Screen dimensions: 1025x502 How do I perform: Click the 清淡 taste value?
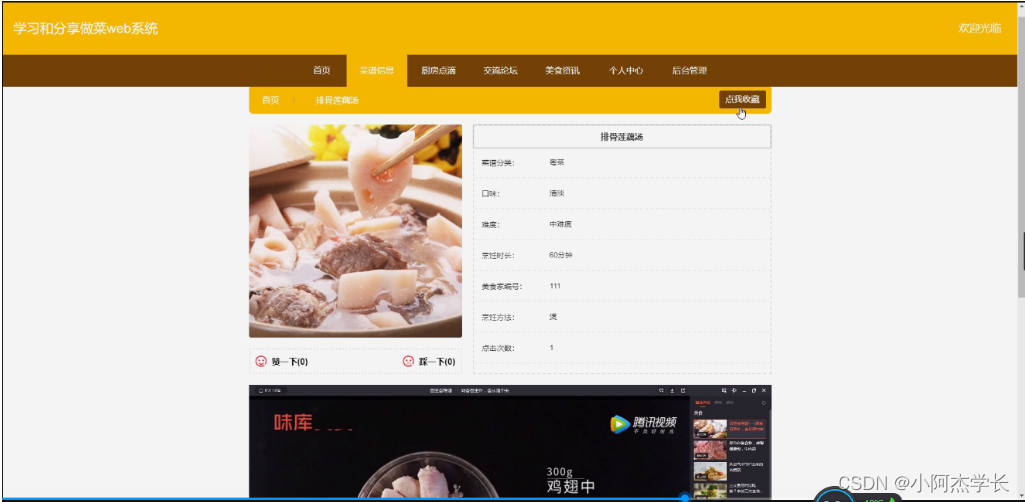556,193
